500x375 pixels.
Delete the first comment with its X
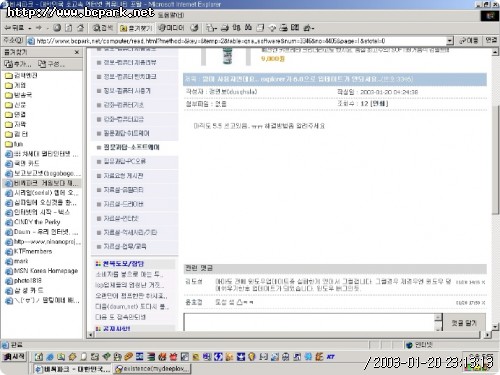tap(483, 282)
